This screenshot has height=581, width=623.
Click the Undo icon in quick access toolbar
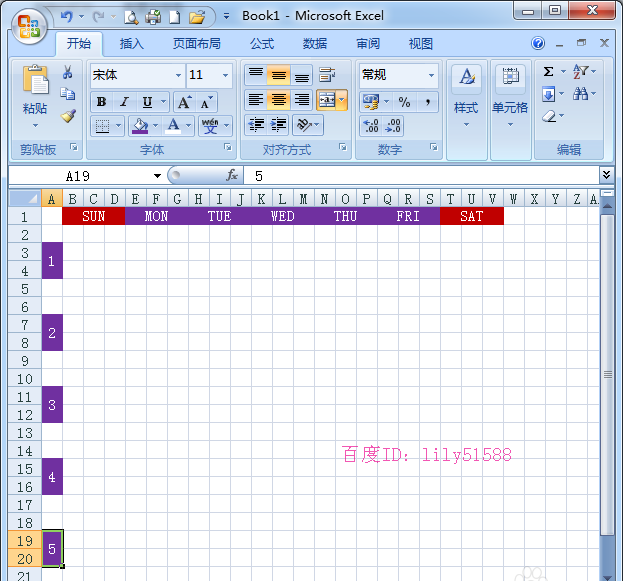(x=67, y=17)
